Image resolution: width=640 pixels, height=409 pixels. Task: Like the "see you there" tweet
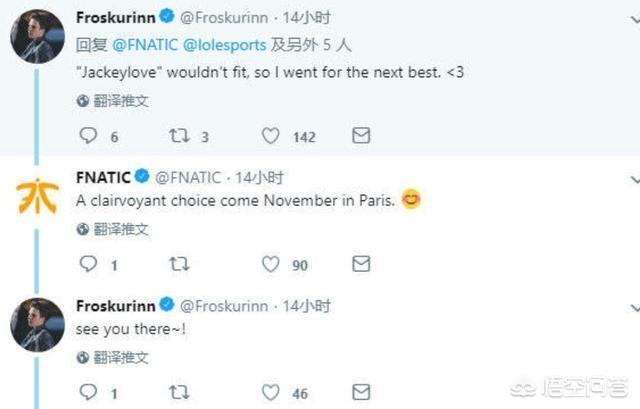tap(270, 393)
